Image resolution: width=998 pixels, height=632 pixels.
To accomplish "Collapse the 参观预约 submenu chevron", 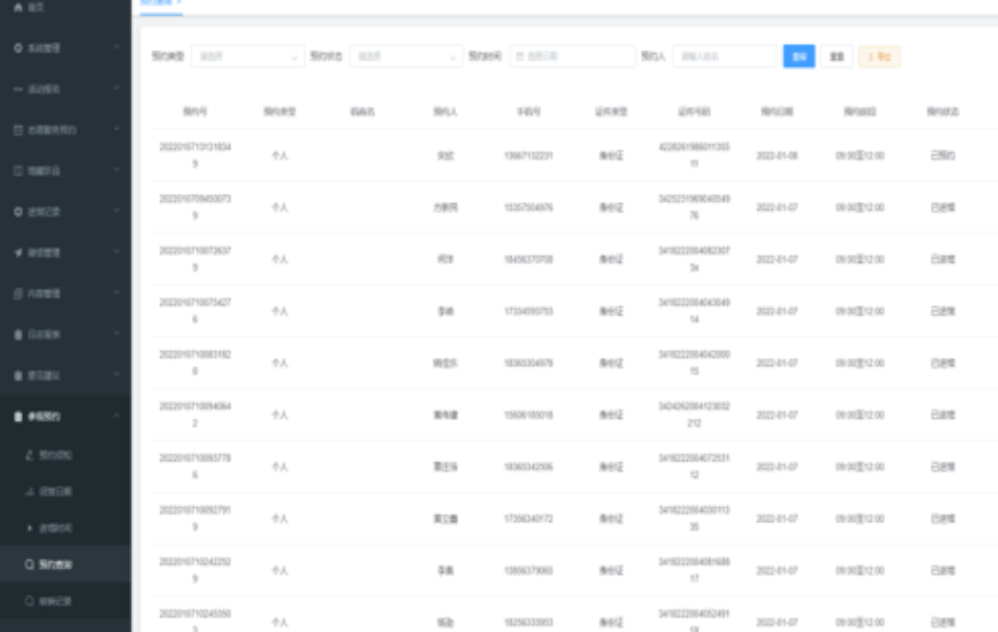I will (116, 416).
